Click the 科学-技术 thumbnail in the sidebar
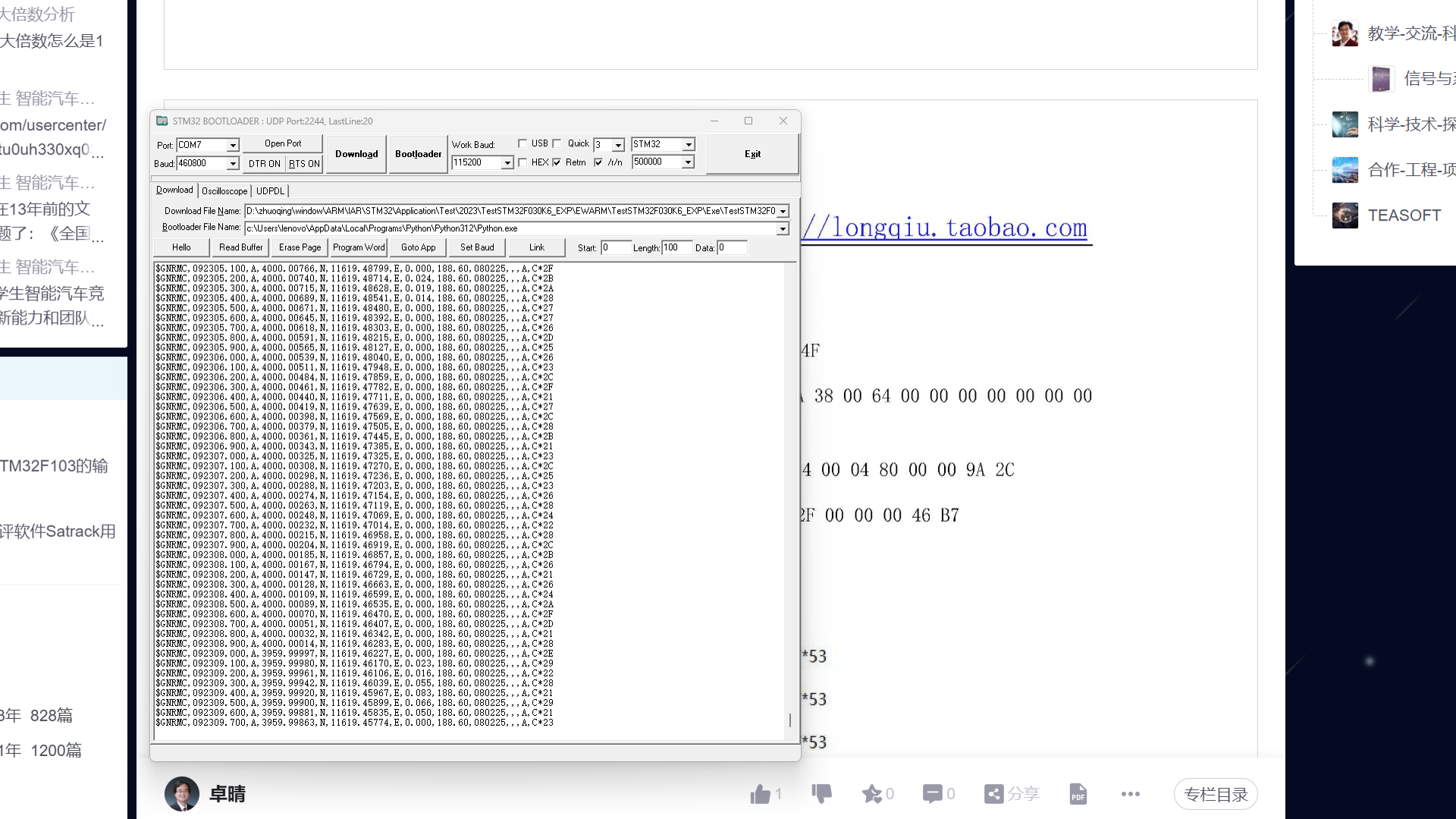The image size is (1456, 819). tap(1345, 124)
